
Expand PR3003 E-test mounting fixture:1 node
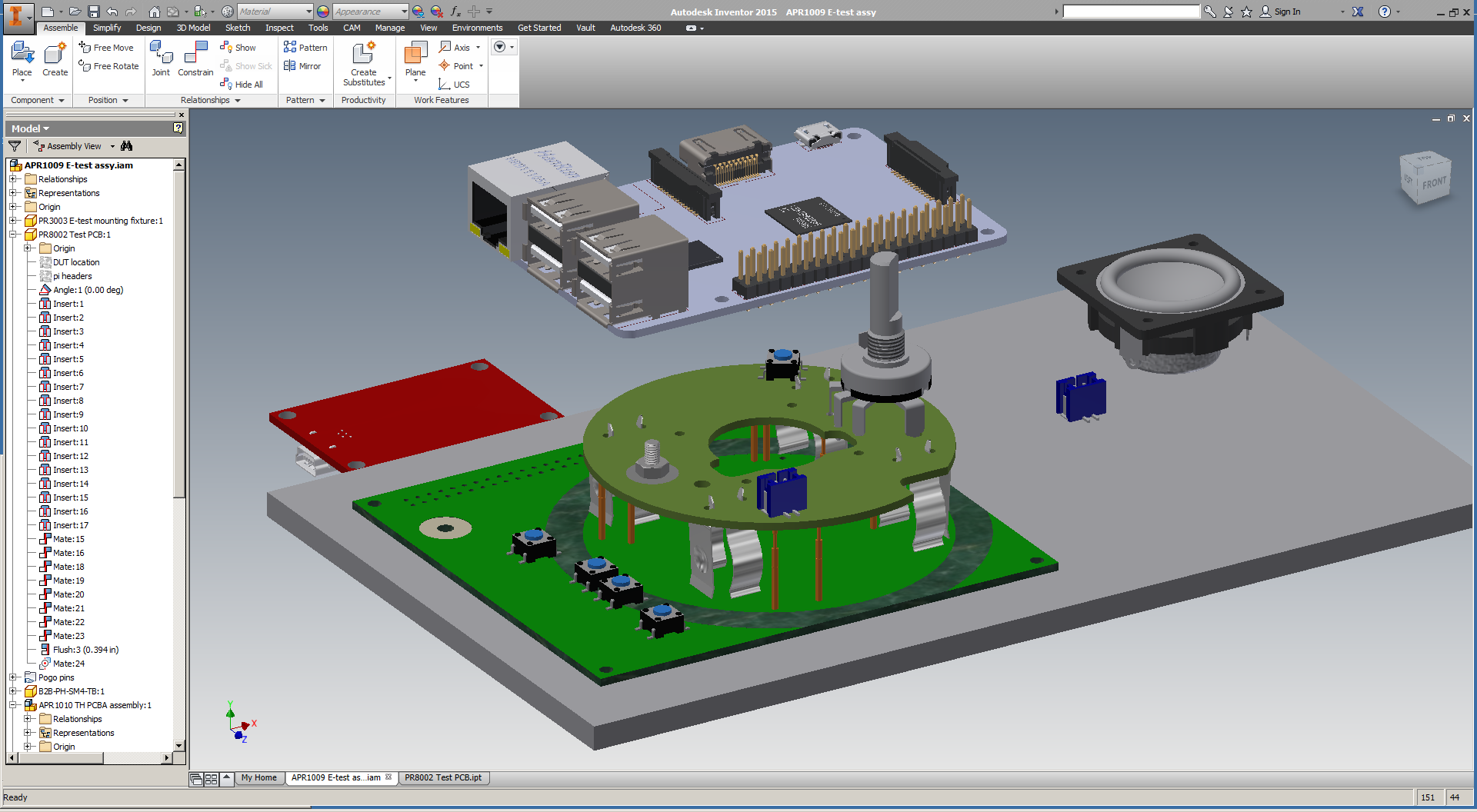pyautogui.click(x=13, y=221)
